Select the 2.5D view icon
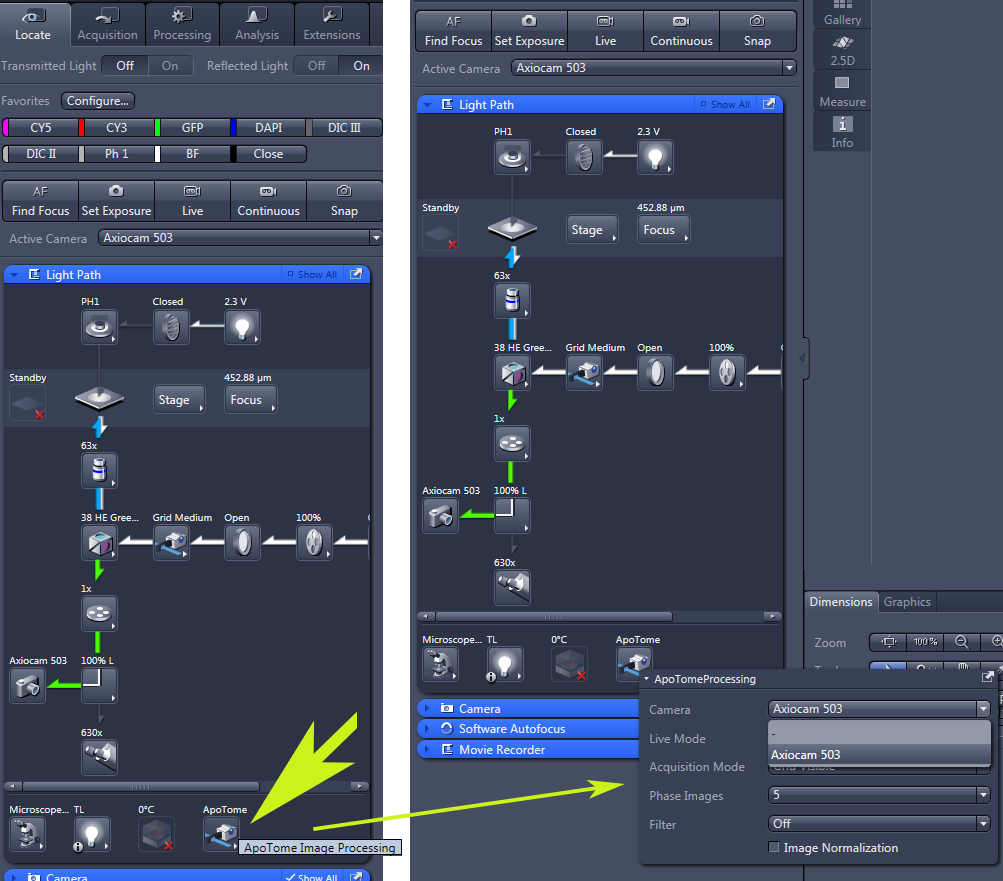The image size is (1003, 881). [842, 52]
